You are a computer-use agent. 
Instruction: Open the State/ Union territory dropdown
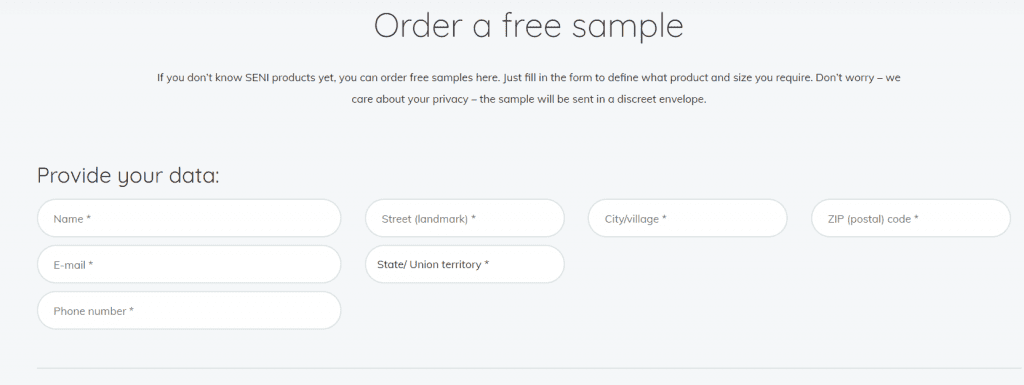tap(464, 264)
